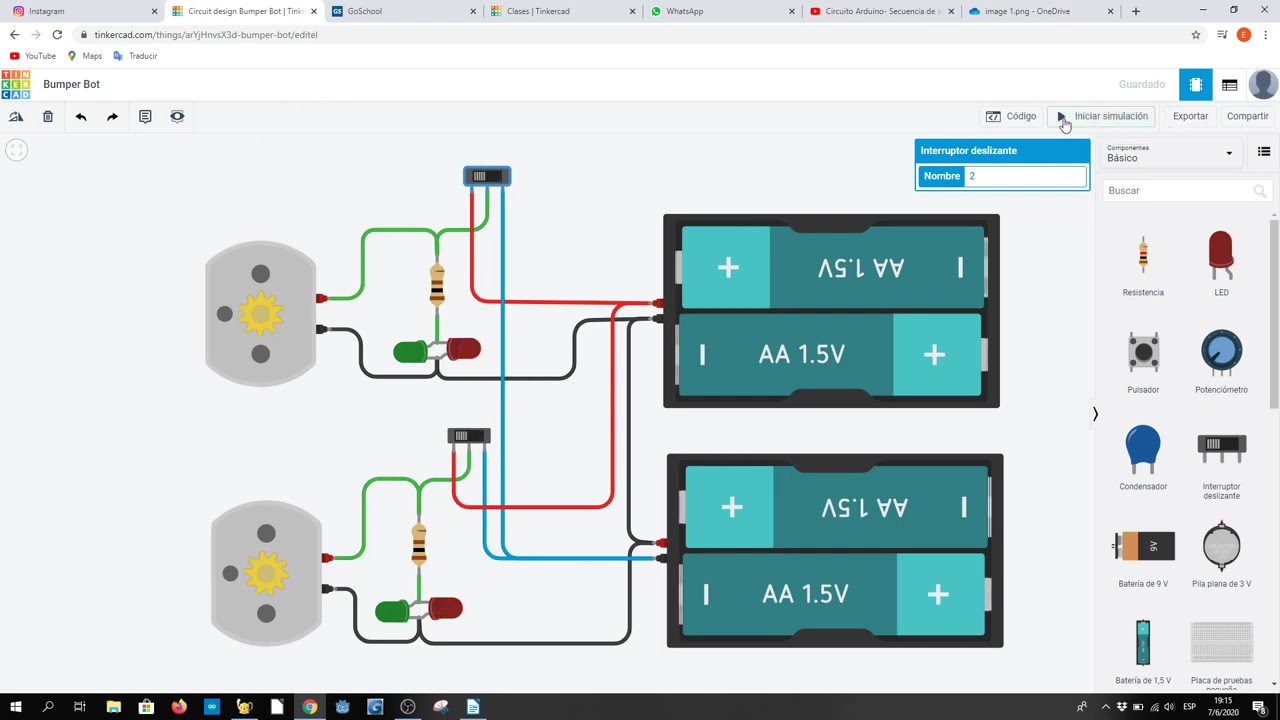Screen dimensions: 1280x720
Task: Select the Resistencia component
Action: click(x=1143, y=266)
